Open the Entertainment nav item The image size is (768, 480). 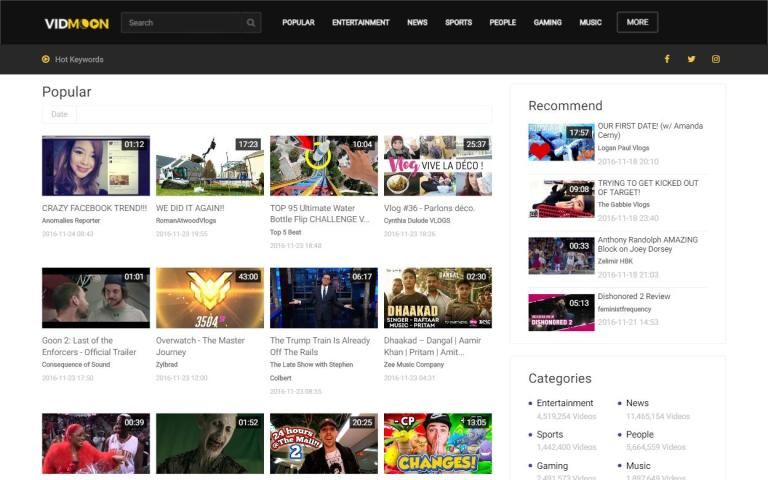(x=360, y=22)
